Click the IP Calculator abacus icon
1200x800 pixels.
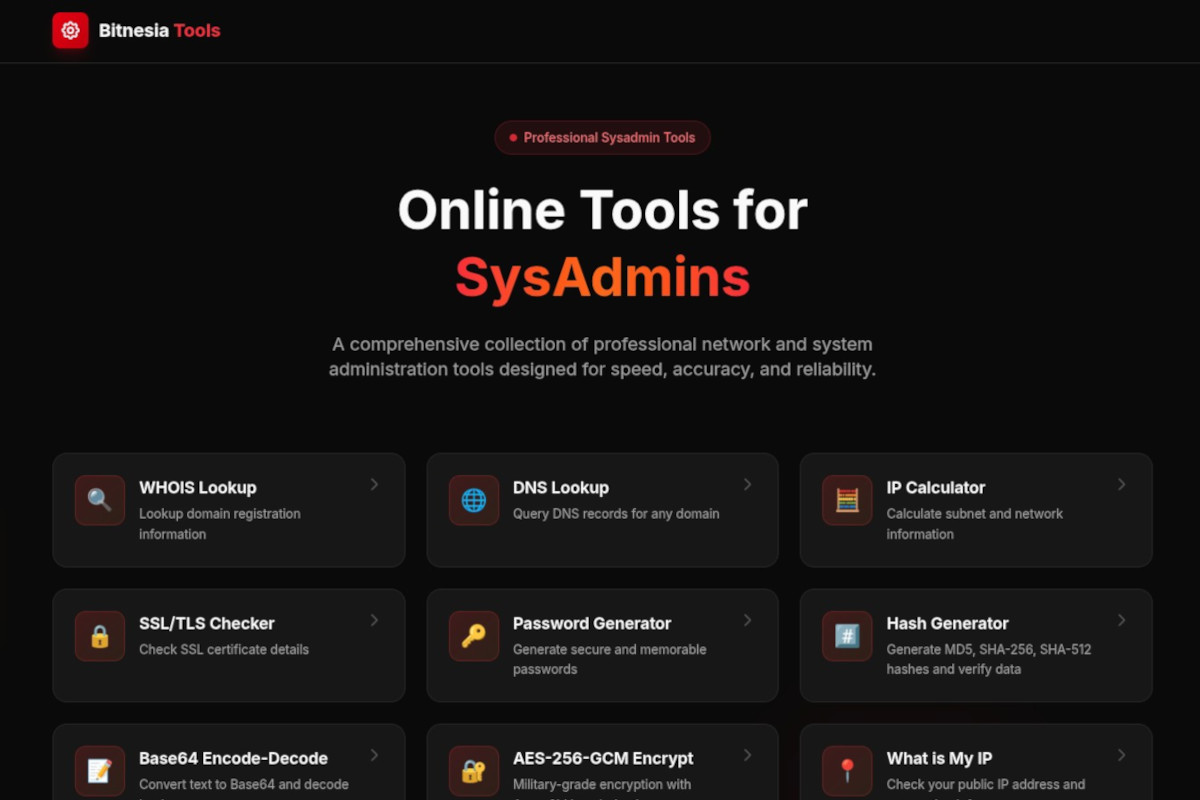coord(847,500)
